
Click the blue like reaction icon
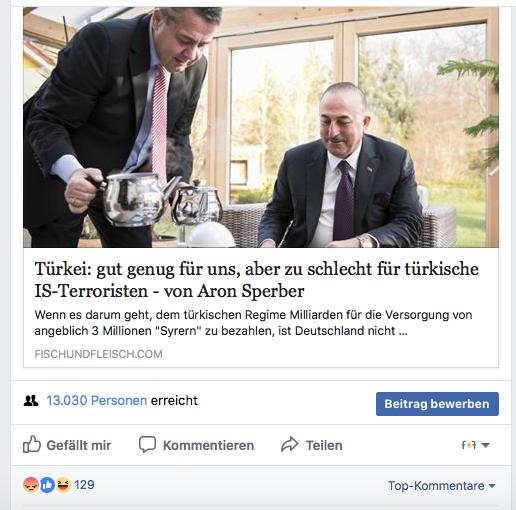[47, 485]
